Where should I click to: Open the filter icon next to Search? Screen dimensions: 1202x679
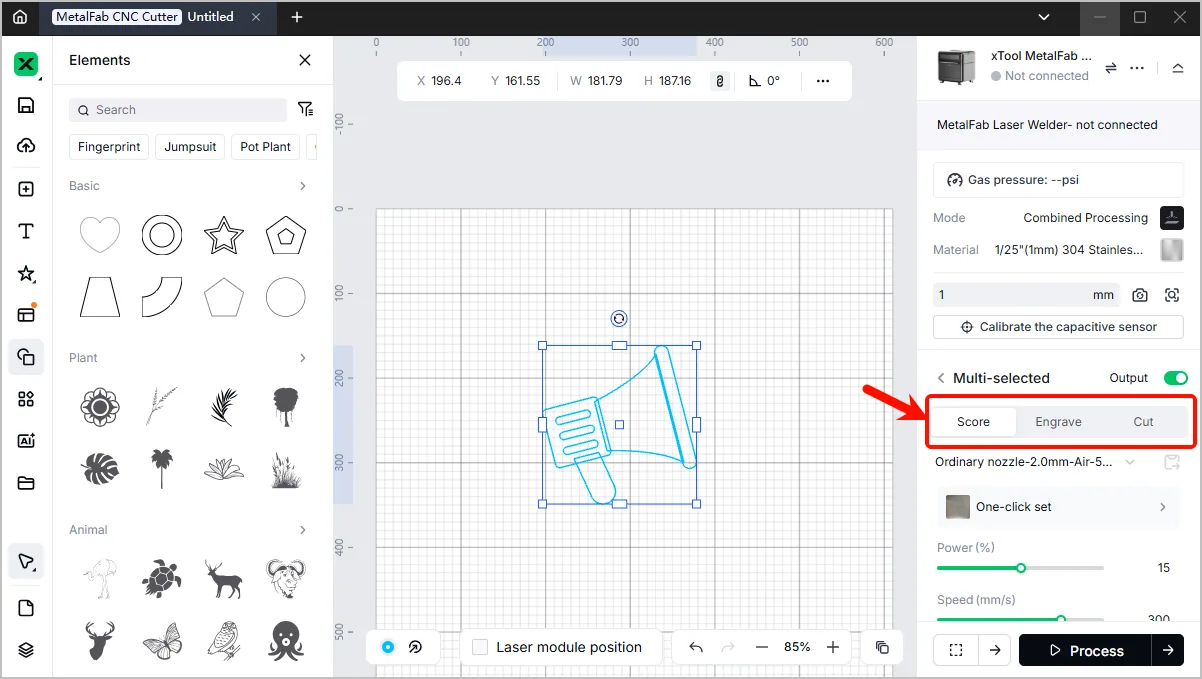coord(306,109)
